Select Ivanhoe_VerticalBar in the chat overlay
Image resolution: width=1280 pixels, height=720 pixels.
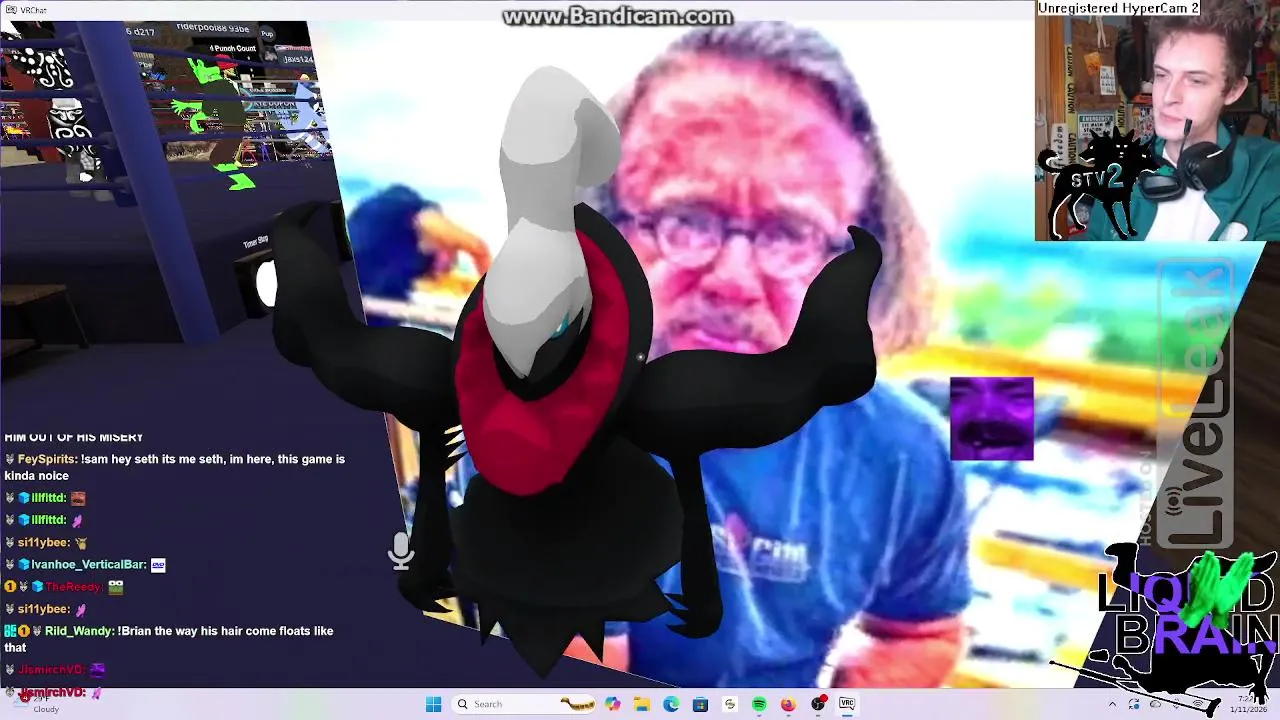[88, 565]
